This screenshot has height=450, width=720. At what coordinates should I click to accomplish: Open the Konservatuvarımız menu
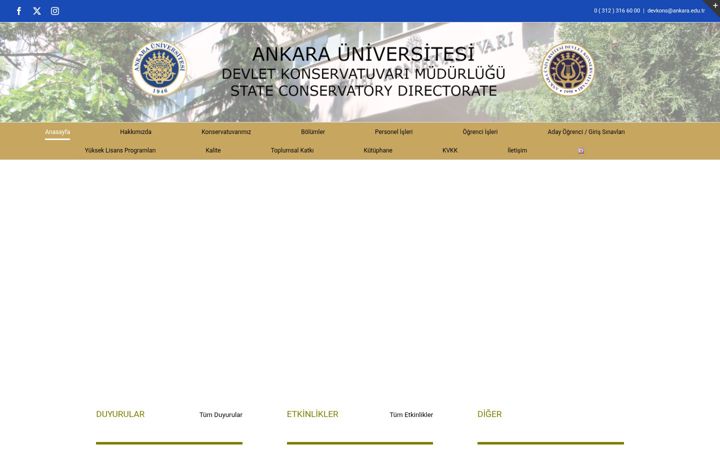[226, 132]
